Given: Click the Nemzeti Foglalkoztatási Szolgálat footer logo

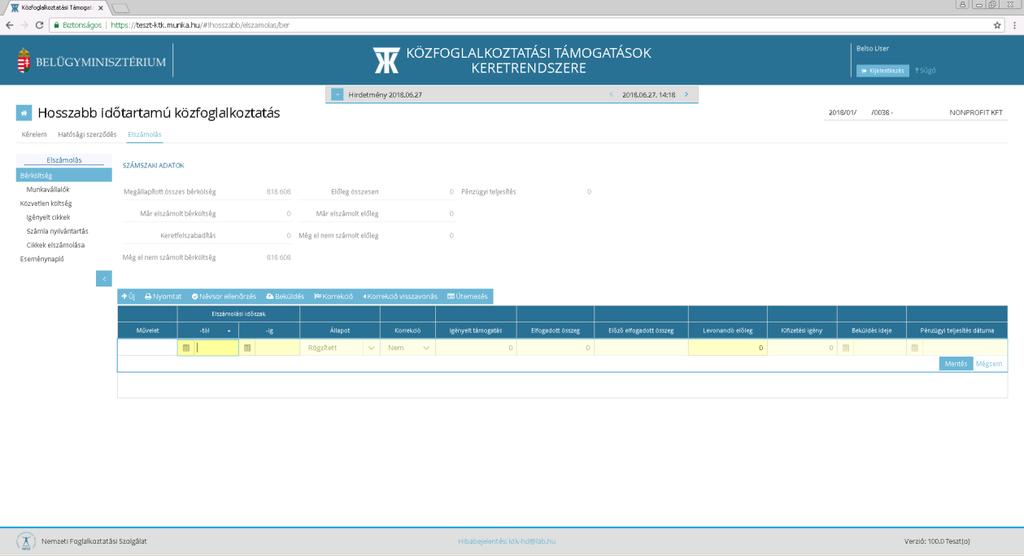Looking at the screenshot, I should [x=25, y=541].
